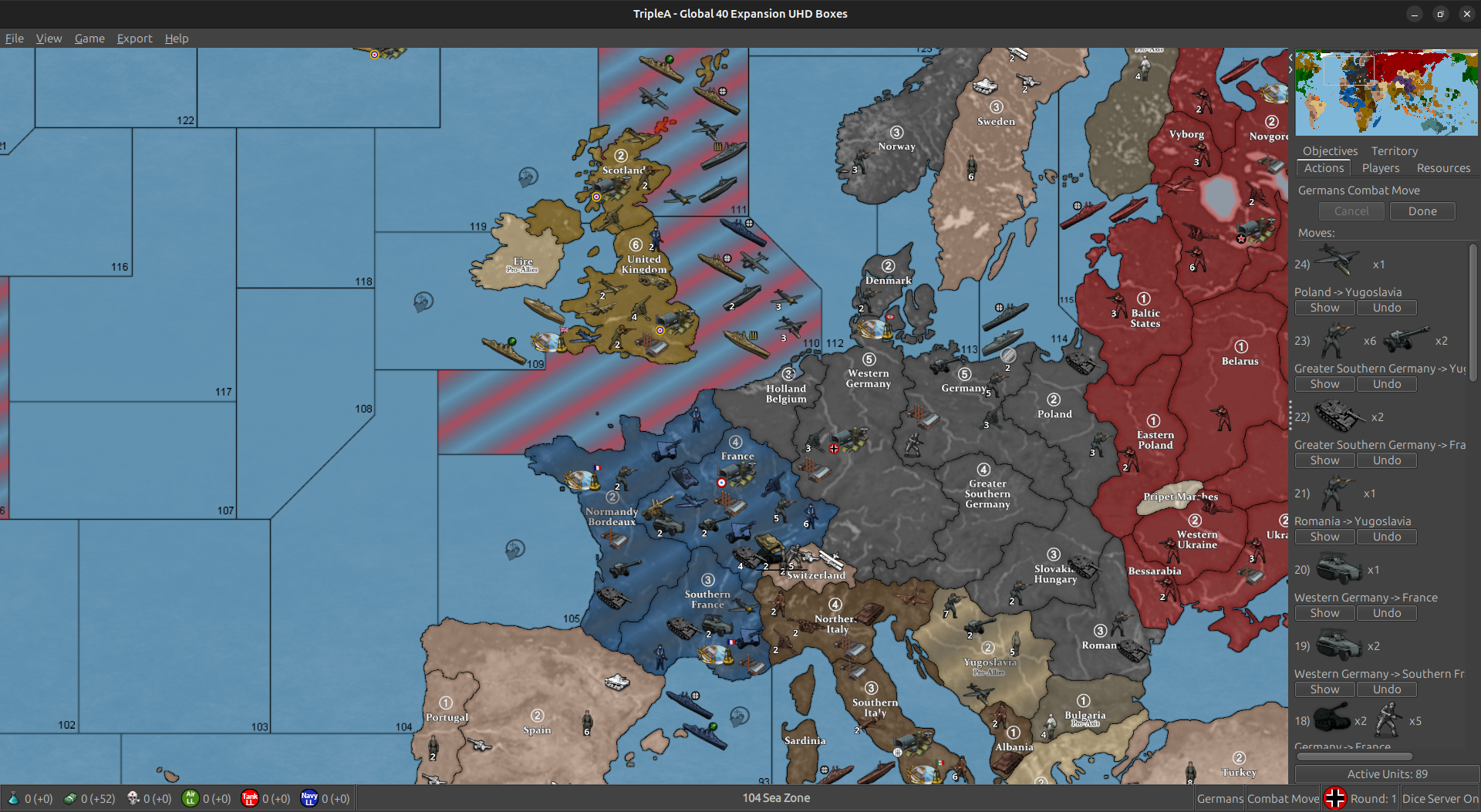Expand the panel using the right chevron arrow
Image resolution: width=1481 pixels, height=812 pixels.
(1289, 69)
